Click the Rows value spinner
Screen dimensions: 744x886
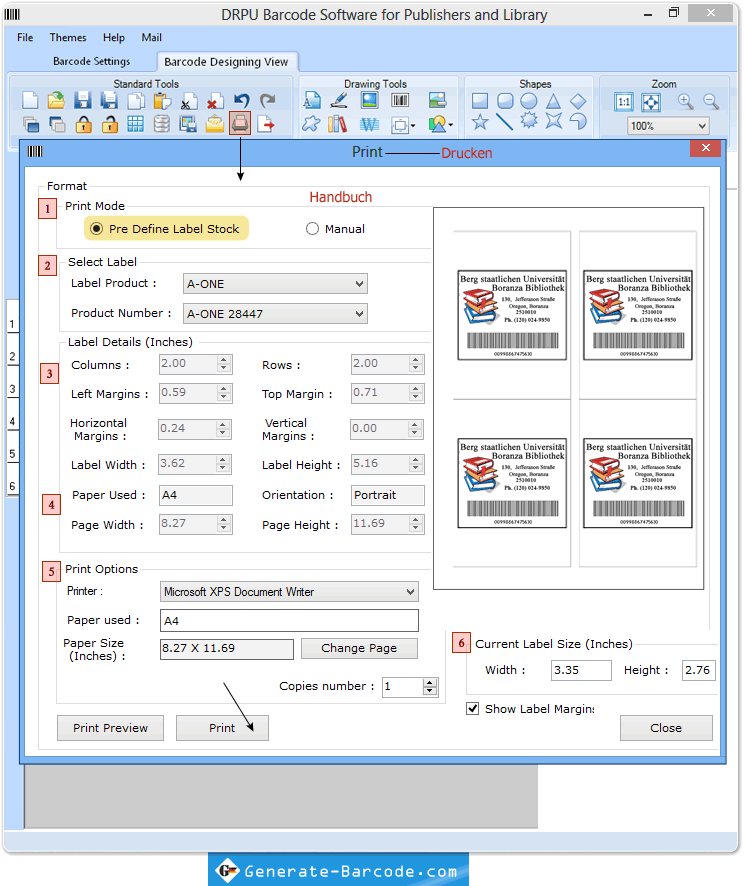[416, 364]
